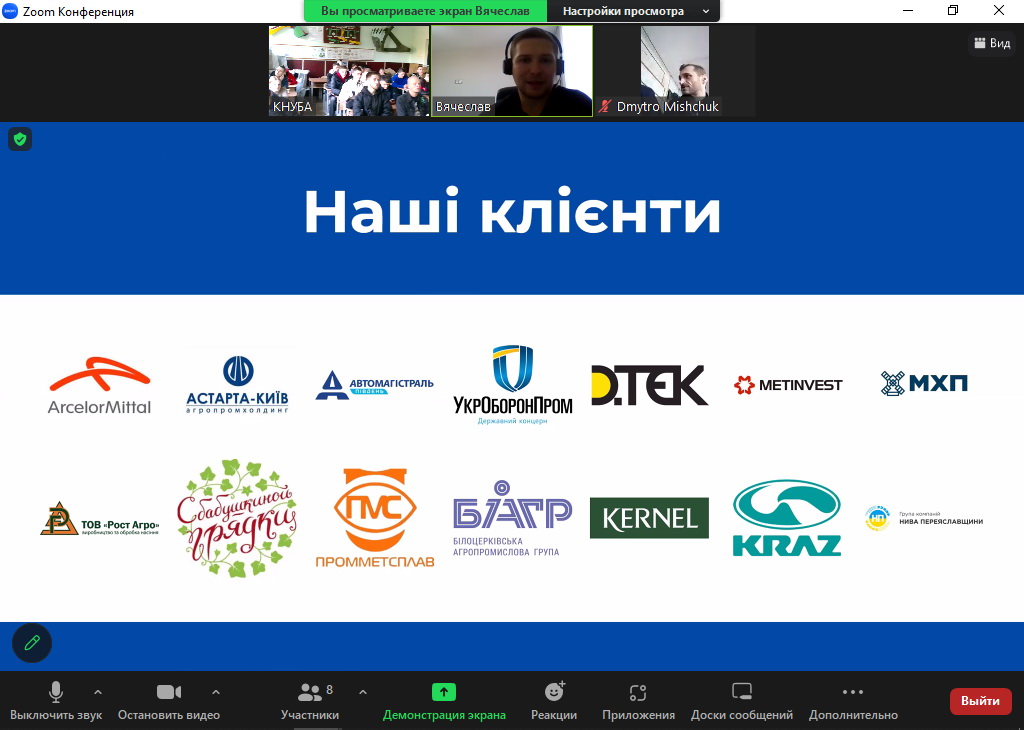Viewport: 1024px width, 730px height.
Task: Open the Вид view layout button
Action: (992, 43)
